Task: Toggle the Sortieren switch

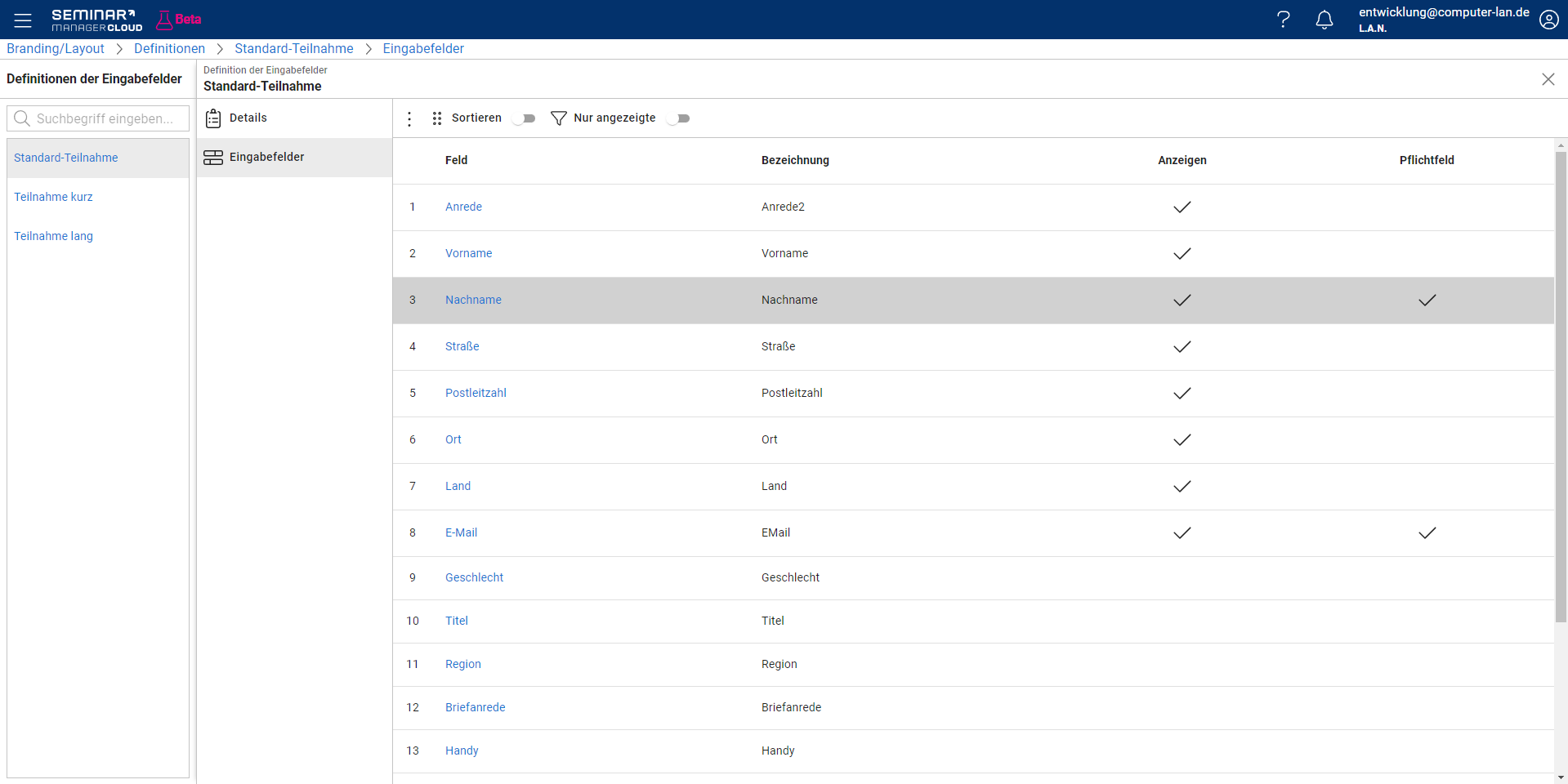Action: pos(525,118)
